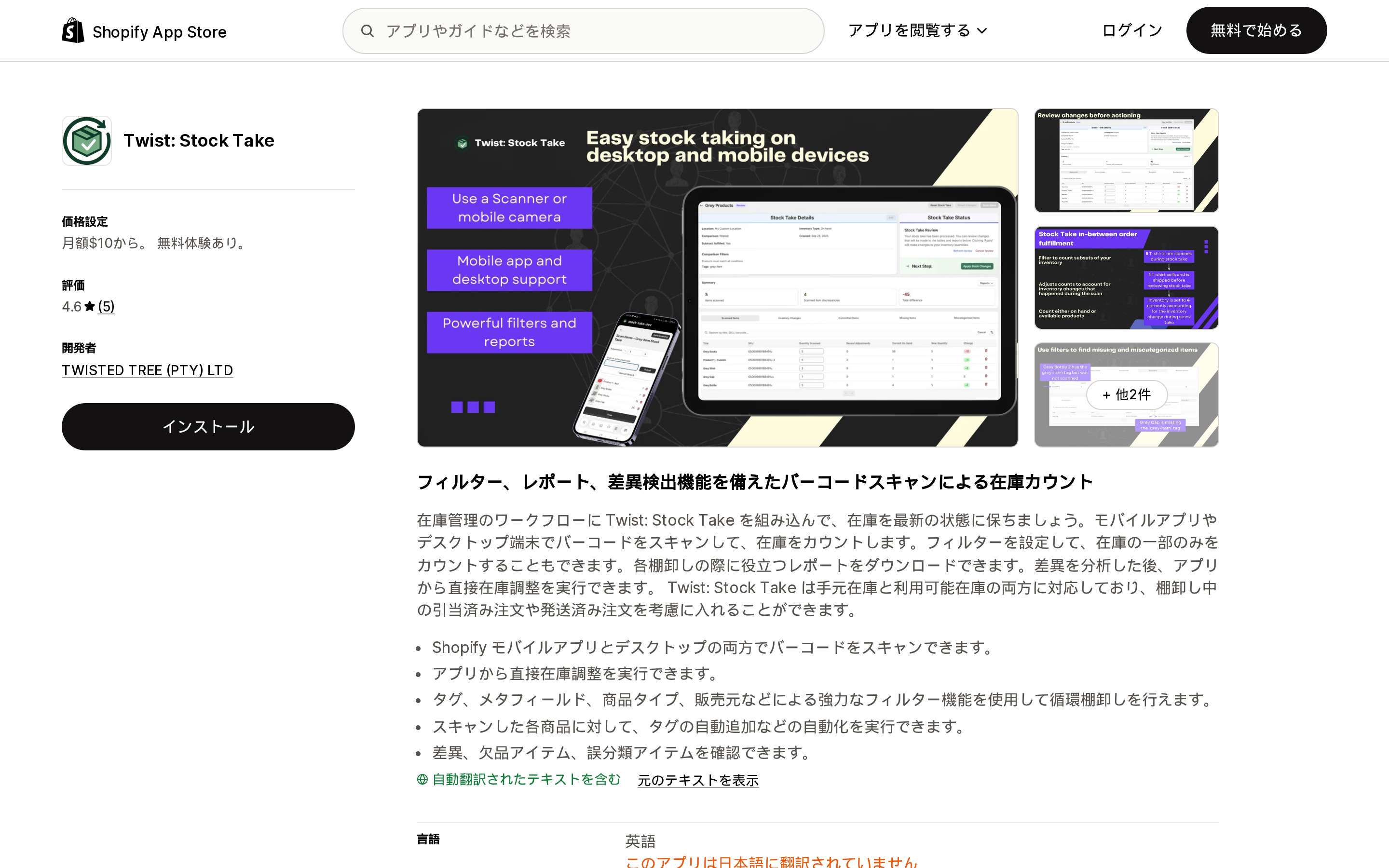Open the 'Stock Take in-between order fulfillment' thumbnail
Image resolution: width=1389 pixels, height=868 pixels.
click(x=1126, y=278)
